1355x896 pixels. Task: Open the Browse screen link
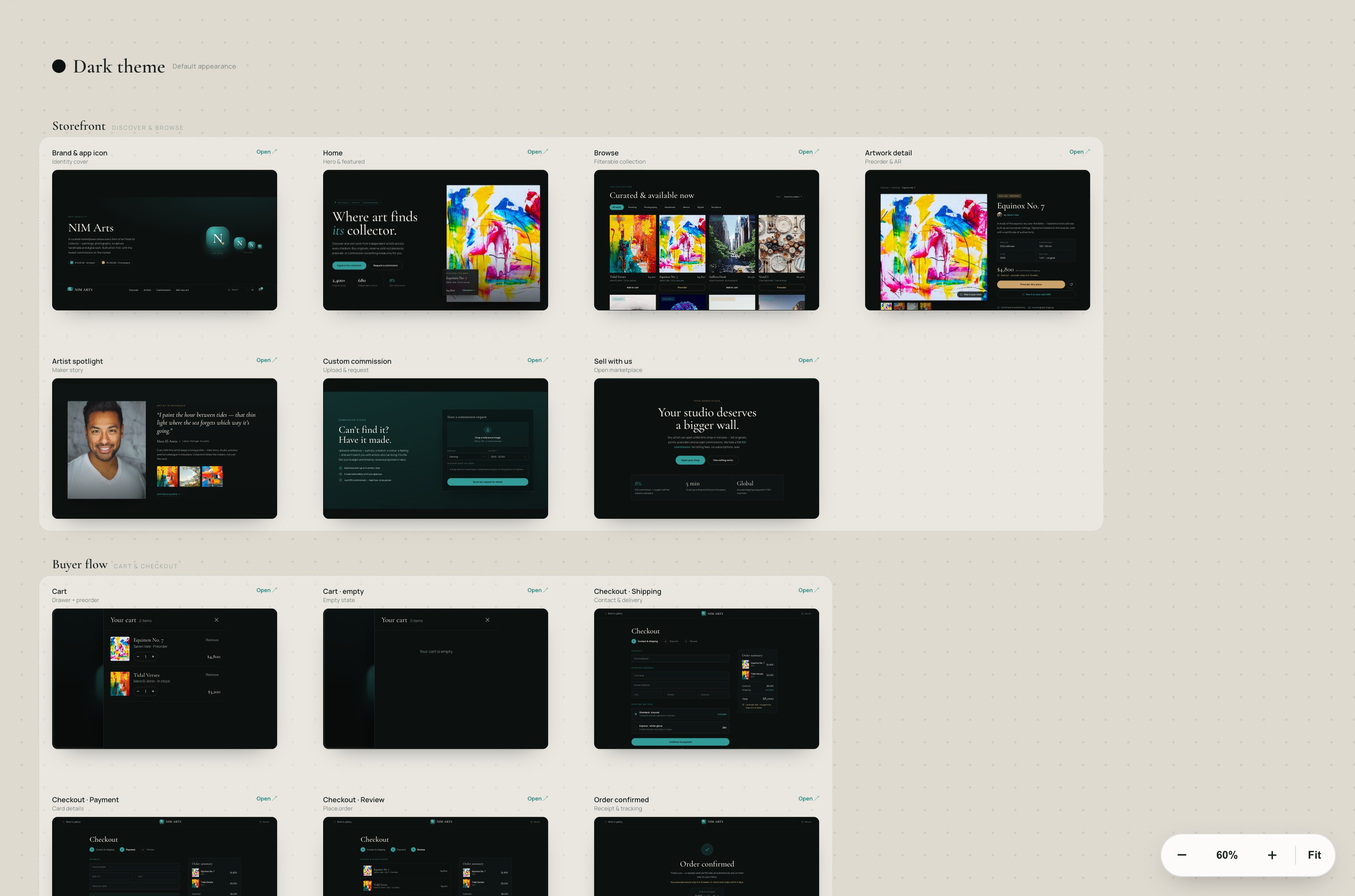pos(808,152)
